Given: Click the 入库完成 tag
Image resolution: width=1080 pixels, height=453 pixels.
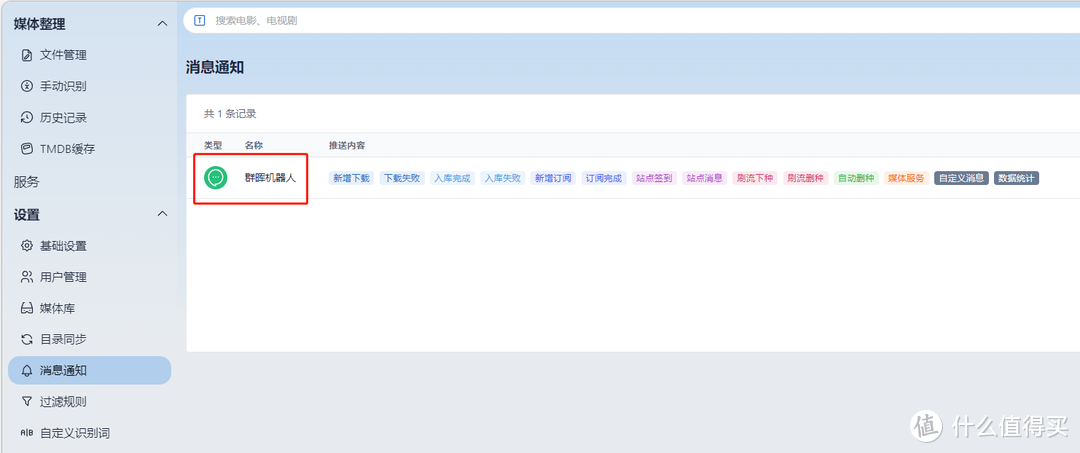Looking at the screenshot, I should coord(453,178).
